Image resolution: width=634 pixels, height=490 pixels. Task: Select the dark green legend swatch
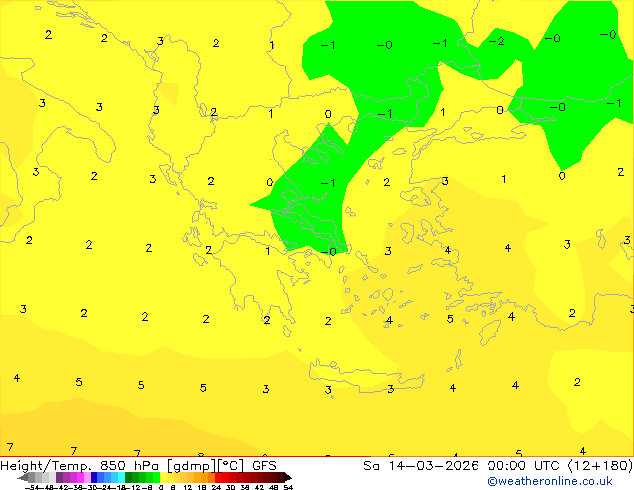128,477
